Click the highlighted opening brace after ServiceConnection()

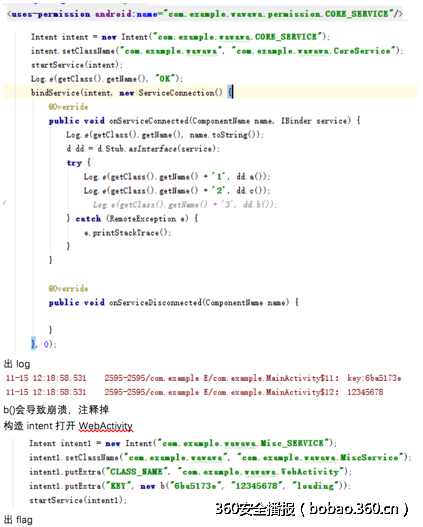(230, 92)
